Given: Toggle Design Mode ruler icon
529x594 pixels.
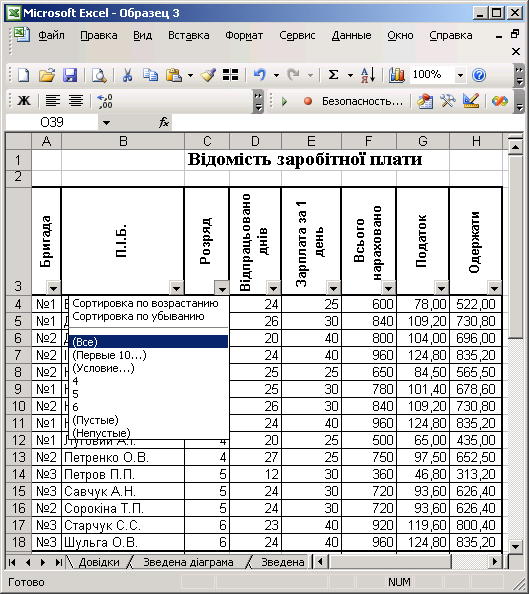Looking at the screenshot, I should point(471,101).
